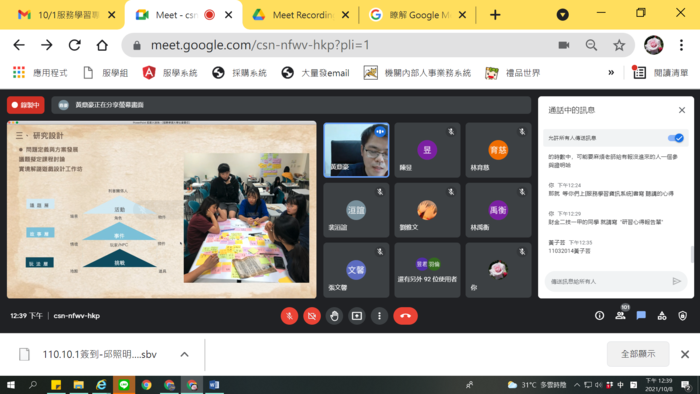Screen dimensions: 700x394
Task: Open the host controls shield icon
Action: pos(683,315)
